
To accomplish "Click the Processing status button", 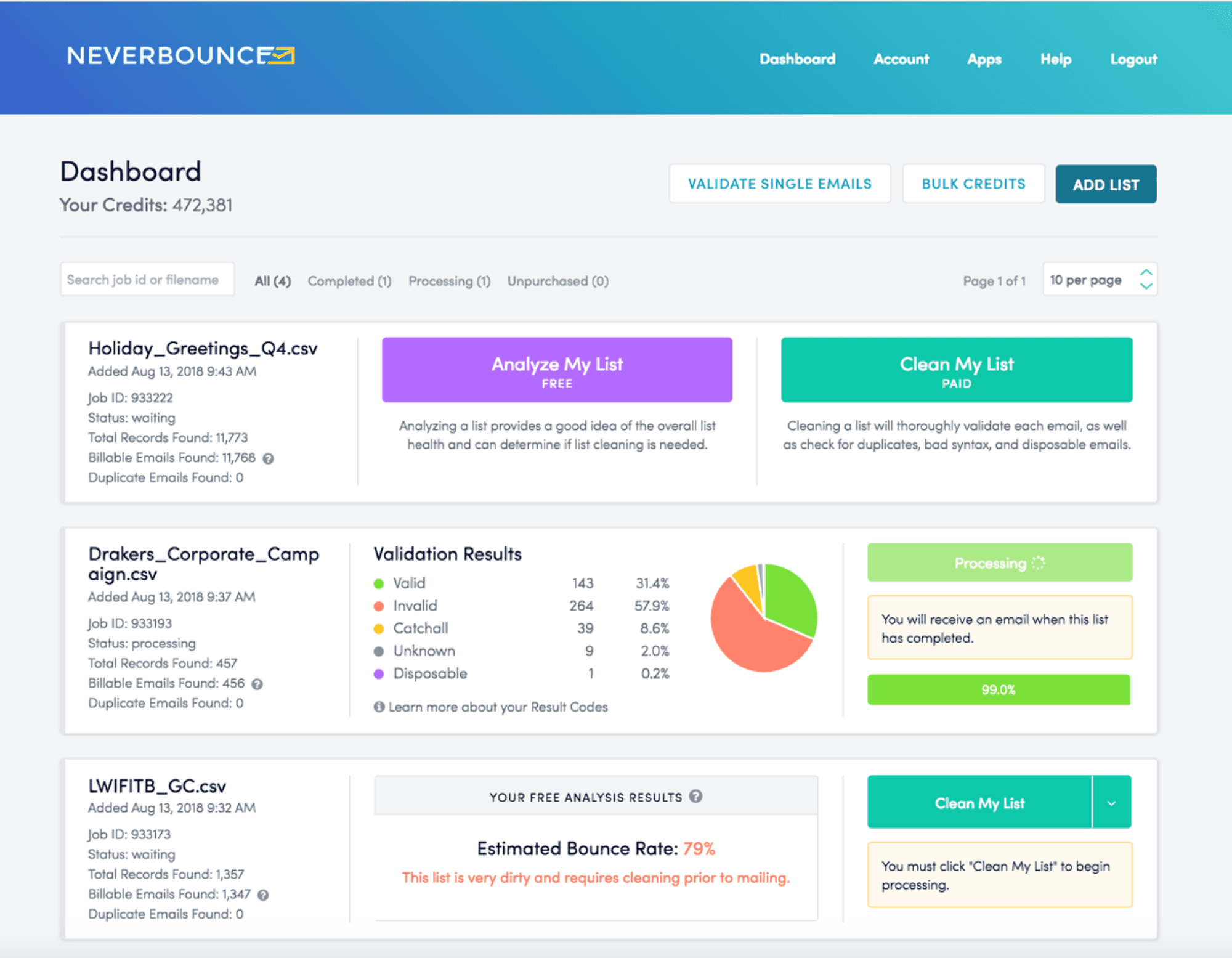I will click(999, 562).
